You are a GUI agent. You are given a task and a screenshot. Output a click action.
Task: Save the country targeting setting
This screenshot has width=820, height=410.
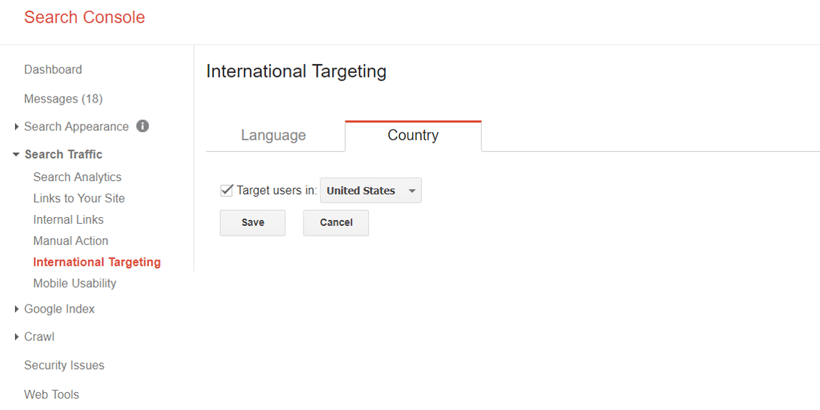coord(253,223)
